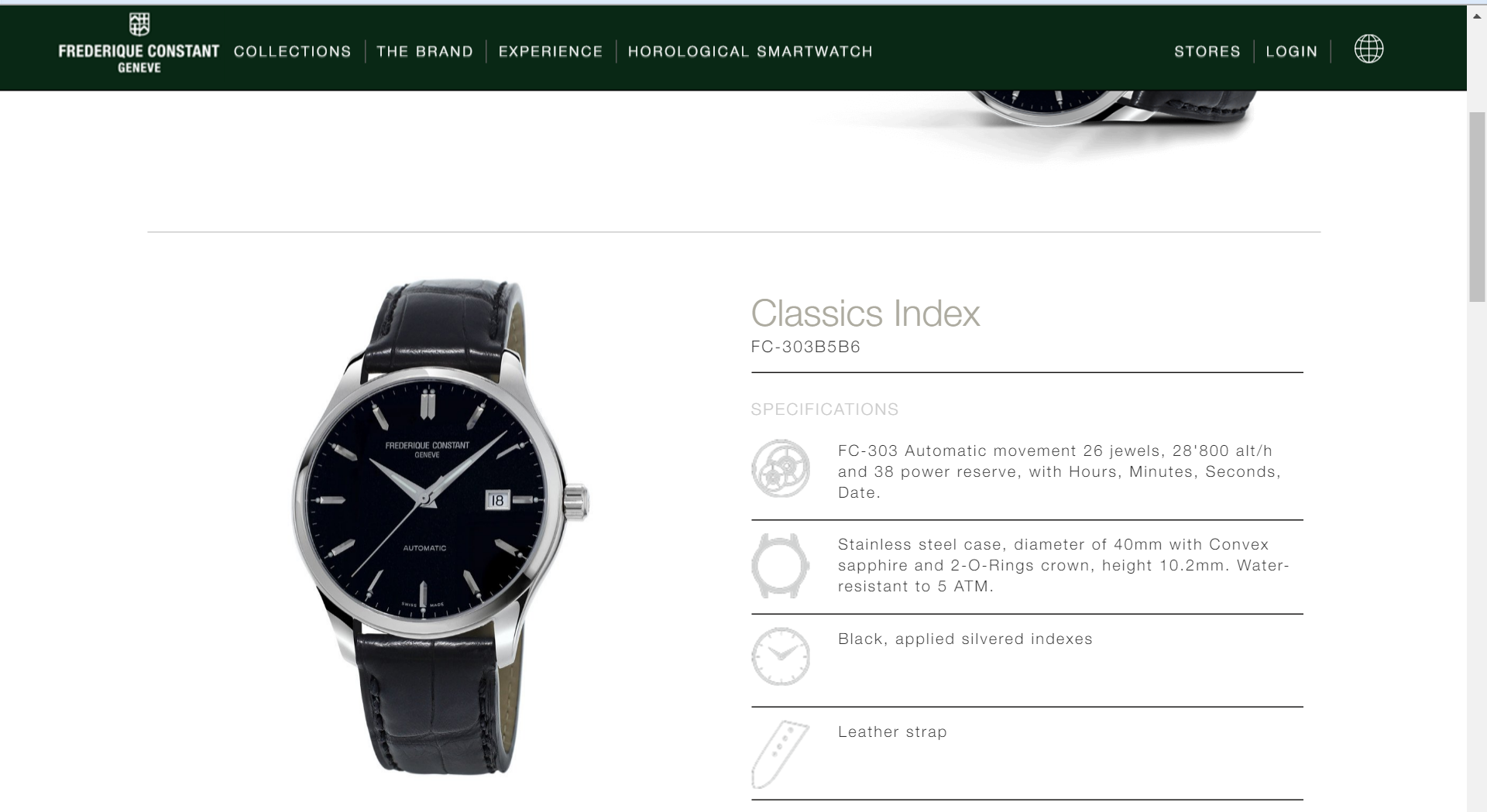The width and height of the screenshot is (1487, 812).
Task: Open the globe language selector icon
Action: [x=1369, y=50]
